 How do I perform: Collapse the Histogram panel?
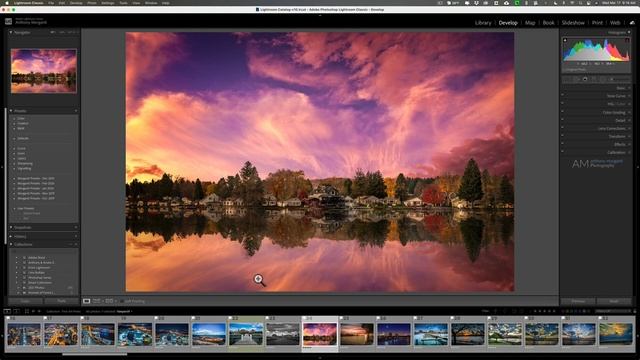click(x=629, y=32)
